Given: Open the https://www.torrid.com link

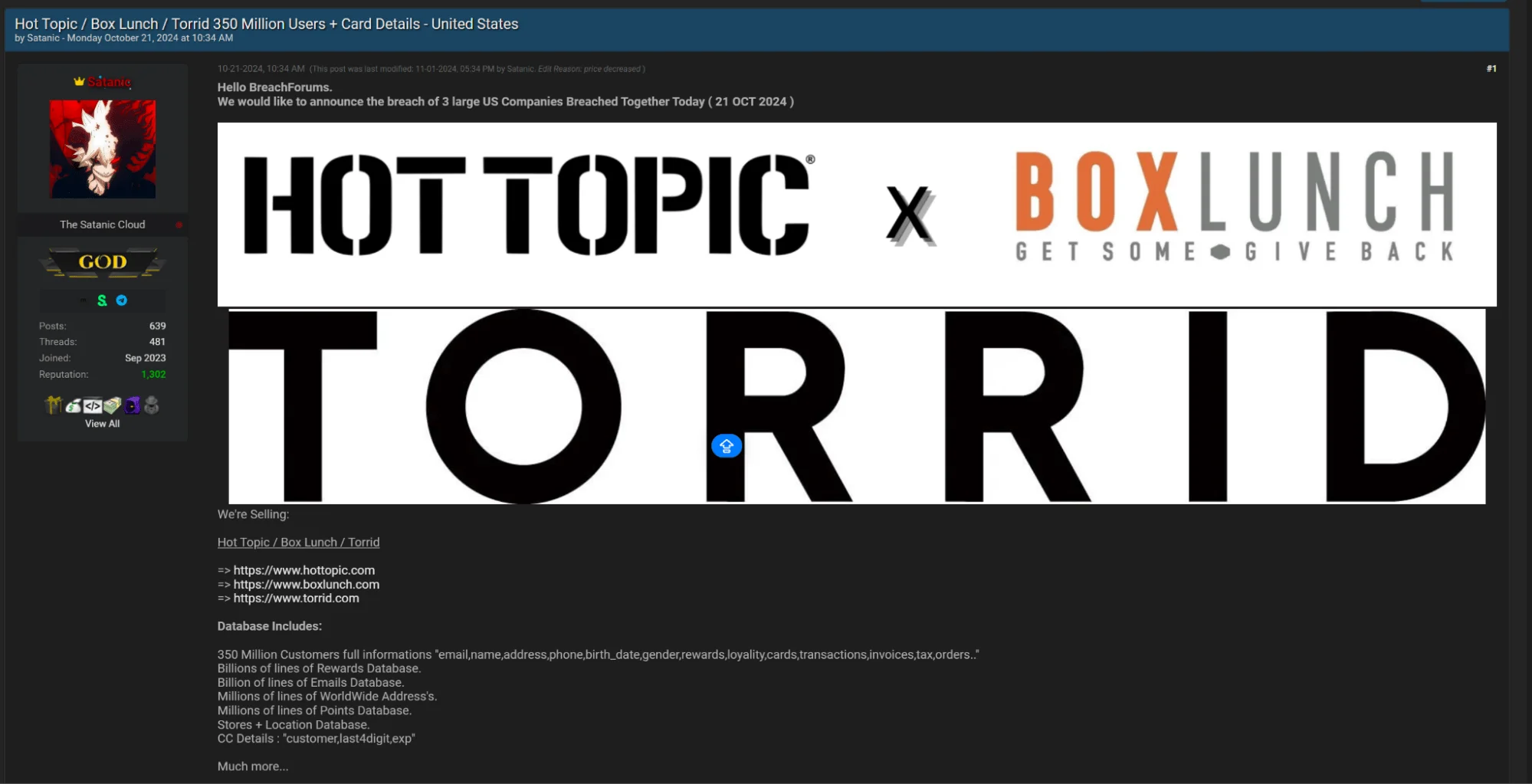Looking at the screenshot, I should tap(296, 598).
